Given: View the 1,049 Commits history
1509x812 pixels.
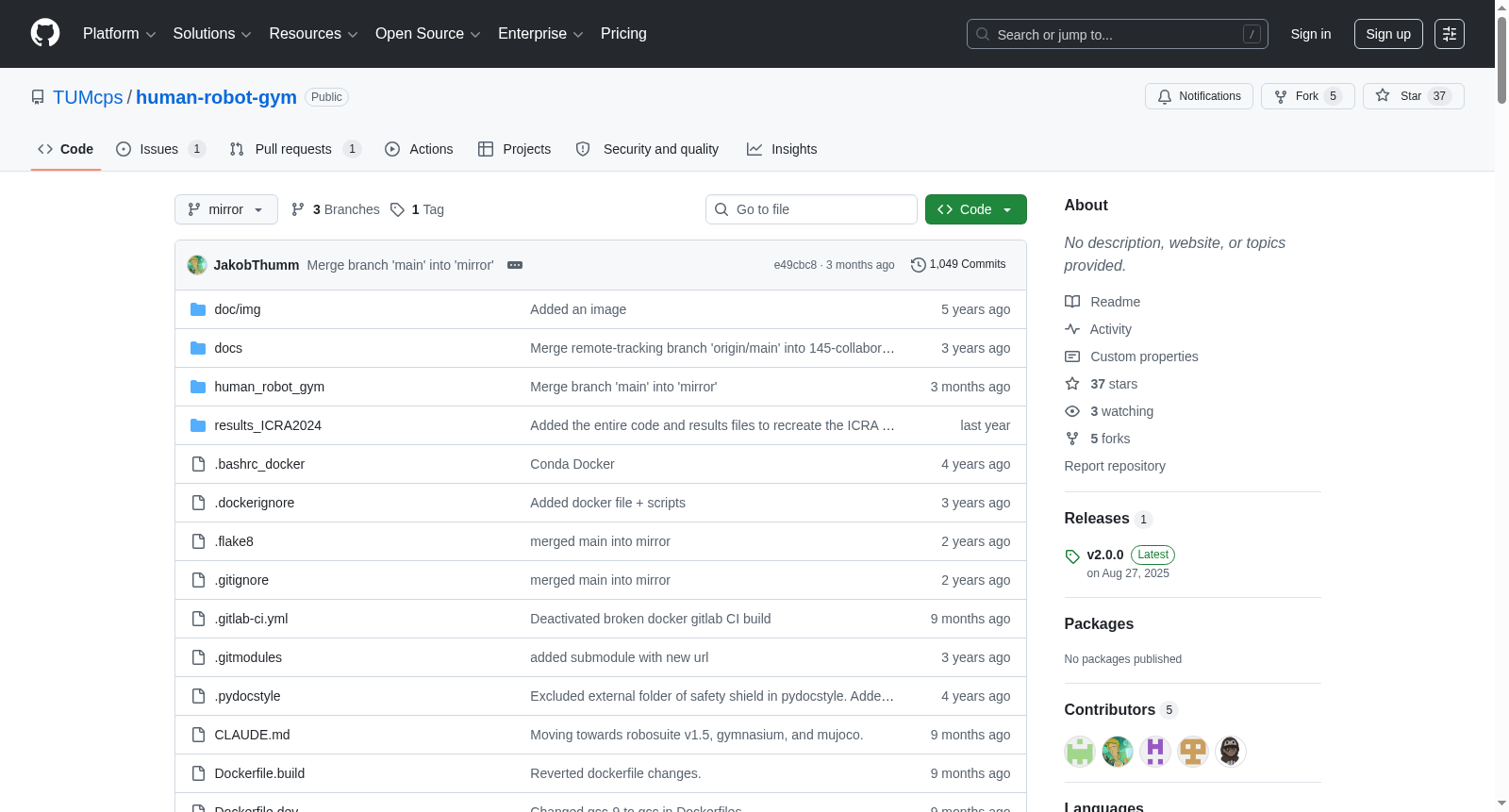Looking at the screenshot, I should click(x=958, y=265).
